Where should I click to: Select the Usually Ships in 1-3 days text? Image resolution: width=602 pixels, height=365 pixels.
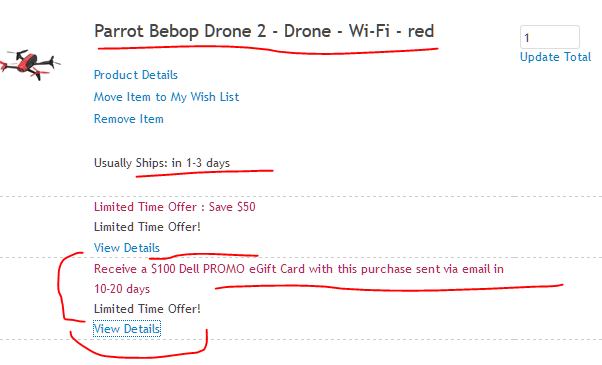pyautogui.click(x=162, y=163)
